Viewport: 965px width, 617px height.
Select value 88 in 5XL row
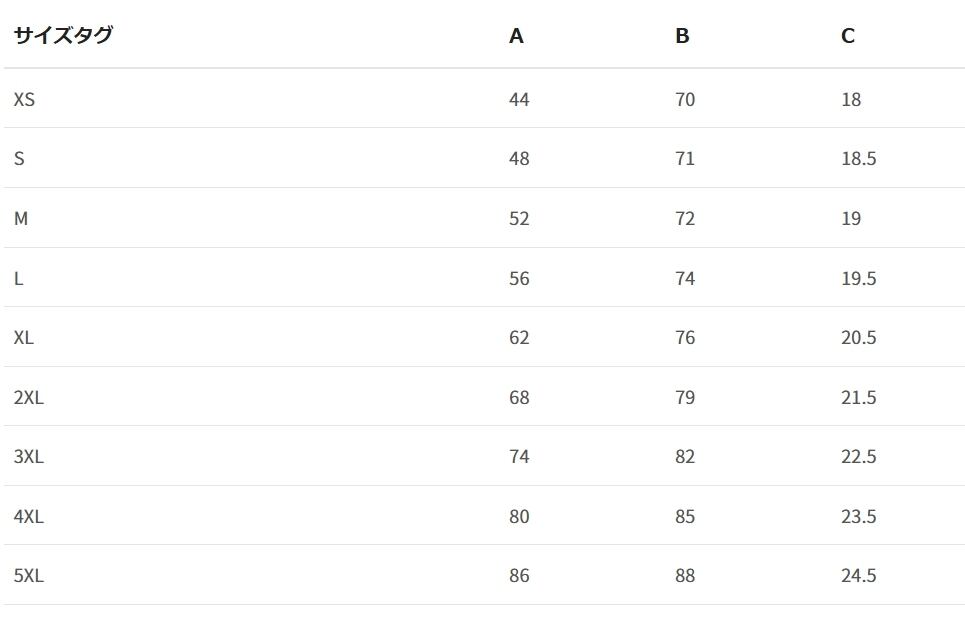pyautogui.click(x=685, y=576)
